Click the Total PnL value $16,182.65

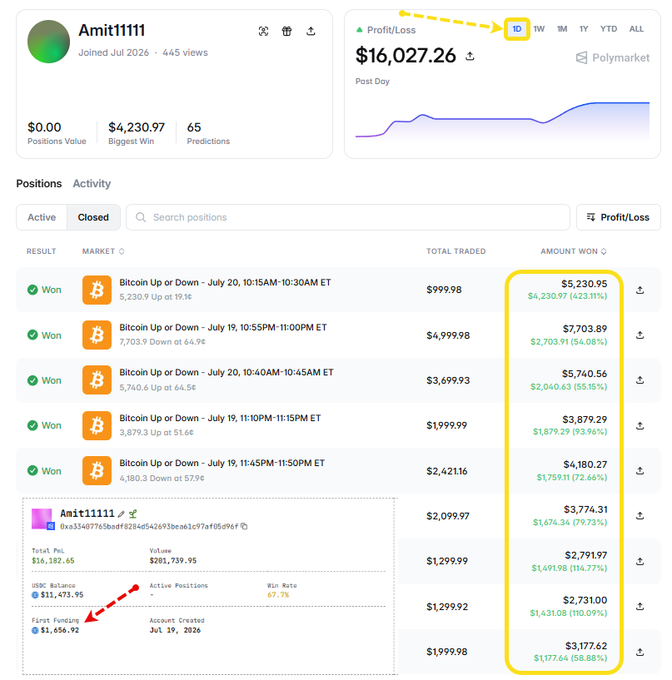(x=53, y=561)
